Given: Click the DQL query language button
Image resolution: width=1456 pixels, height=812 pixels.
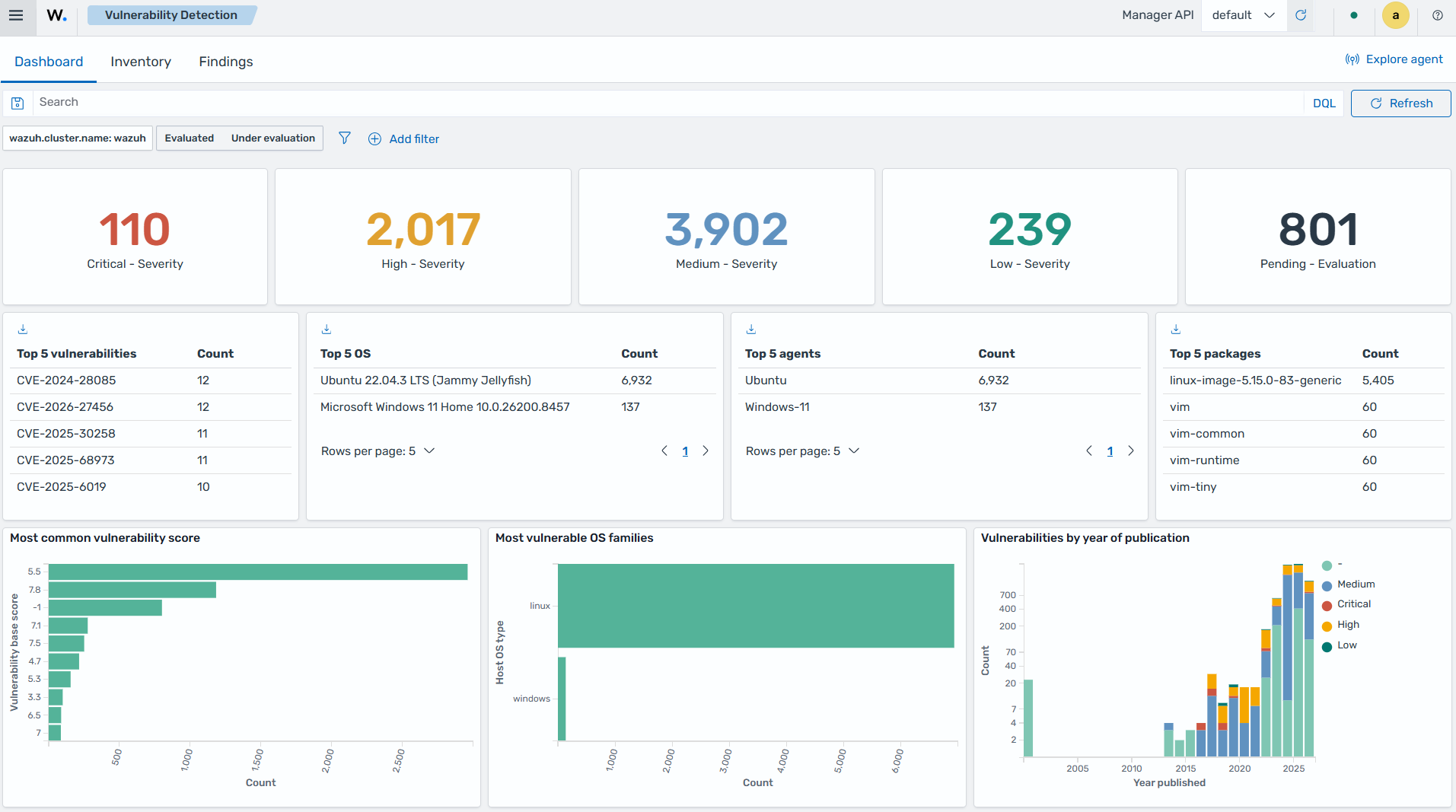Looking at the screenshot, I should 1324,103.
